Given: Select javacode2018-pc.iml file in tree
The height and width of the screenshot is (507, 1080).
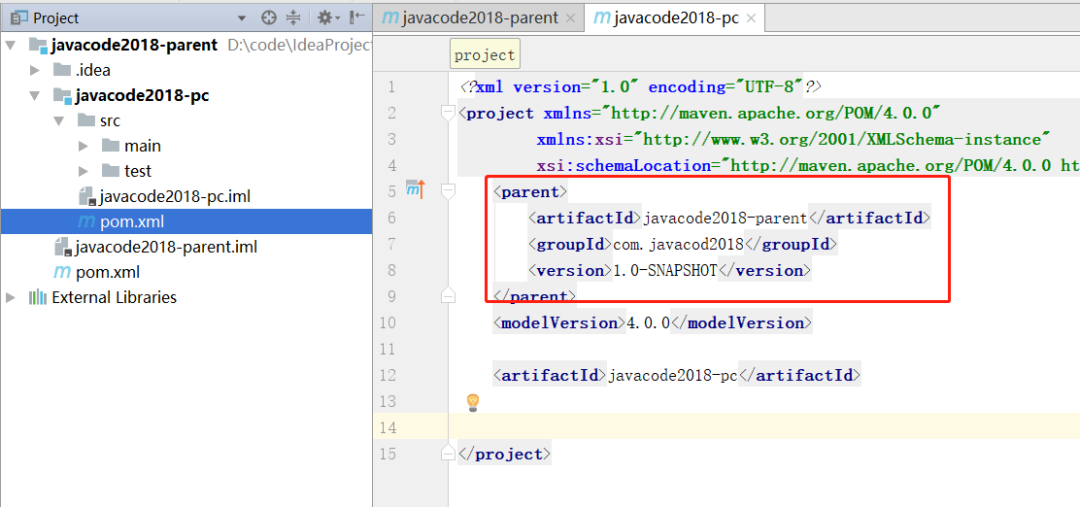Looking at the screenshot, I should [x=175, y=196].
